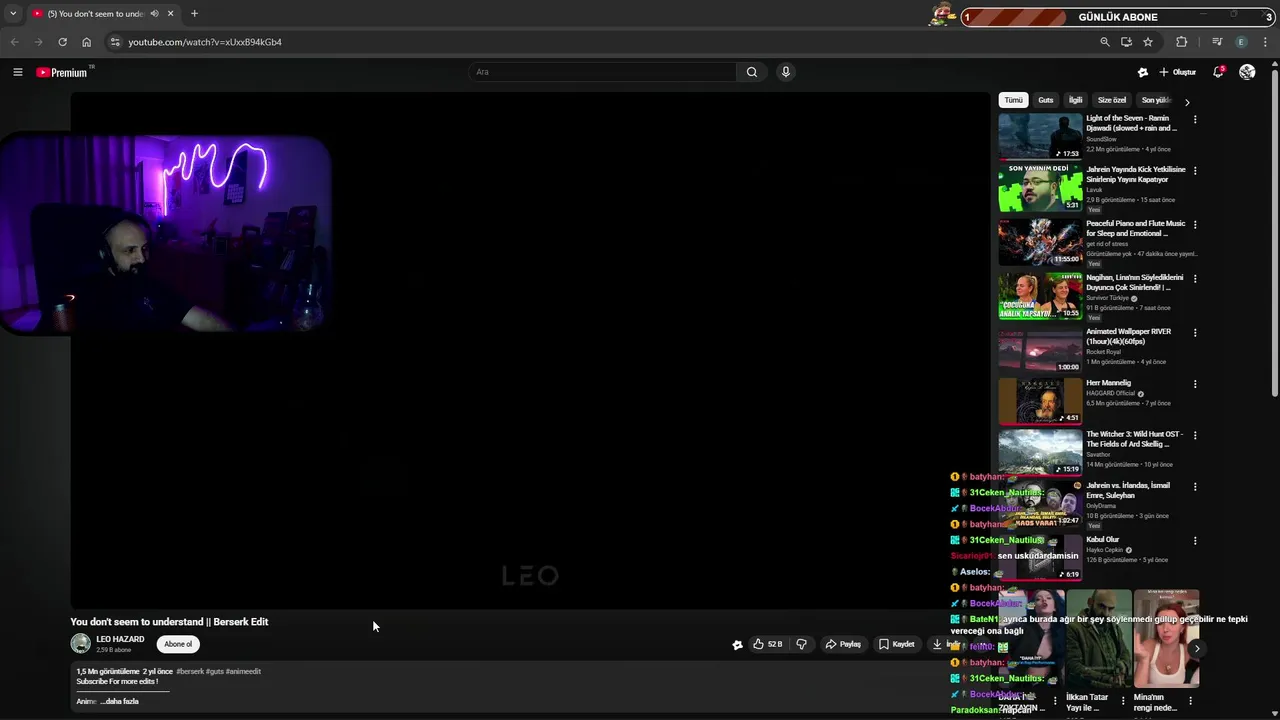Like the video with 52 B thumbs up
Image resolution: width=1280 pixels, height=720 pixels.
[768, 644]
